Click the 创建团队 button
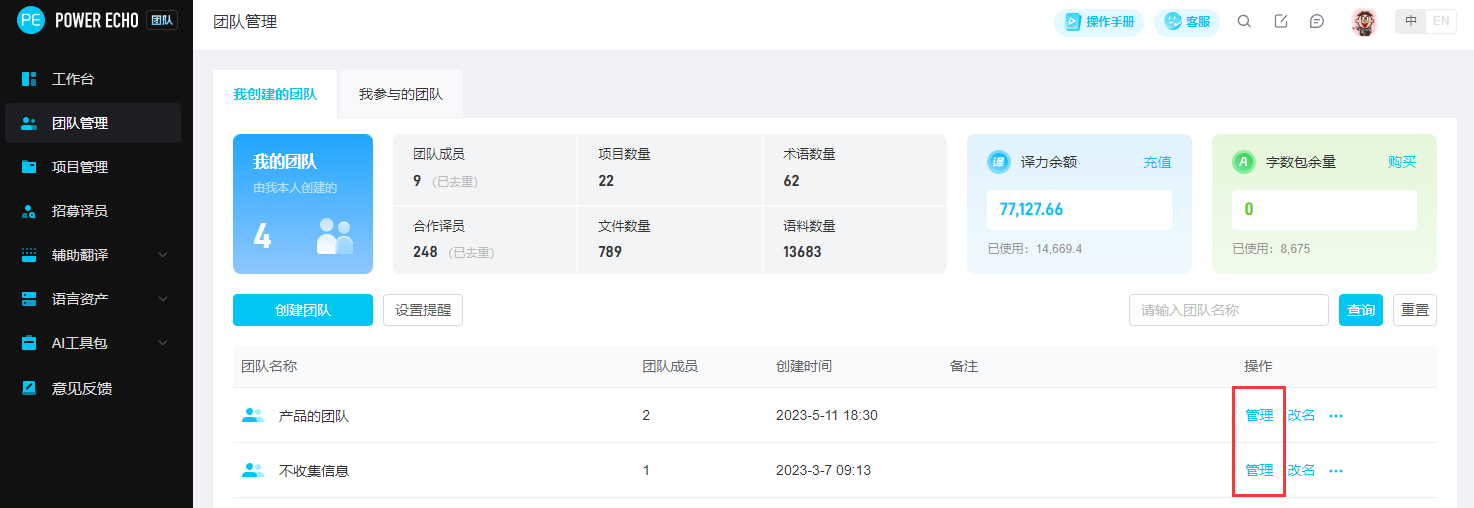 [302, 310]
